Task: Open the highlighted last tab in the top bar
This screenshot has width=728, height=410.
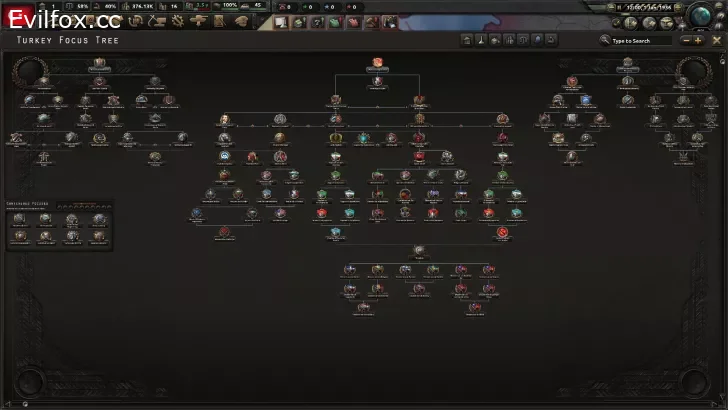Action: tap(389, 22)
